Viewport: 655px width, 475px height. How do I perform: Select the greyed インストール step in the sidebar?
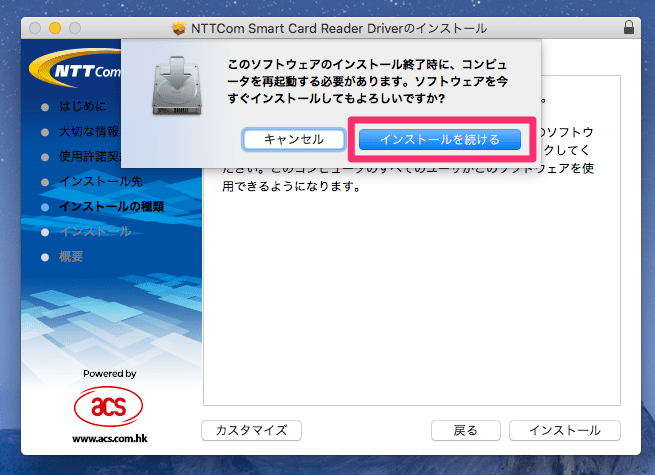coord(94,232)
